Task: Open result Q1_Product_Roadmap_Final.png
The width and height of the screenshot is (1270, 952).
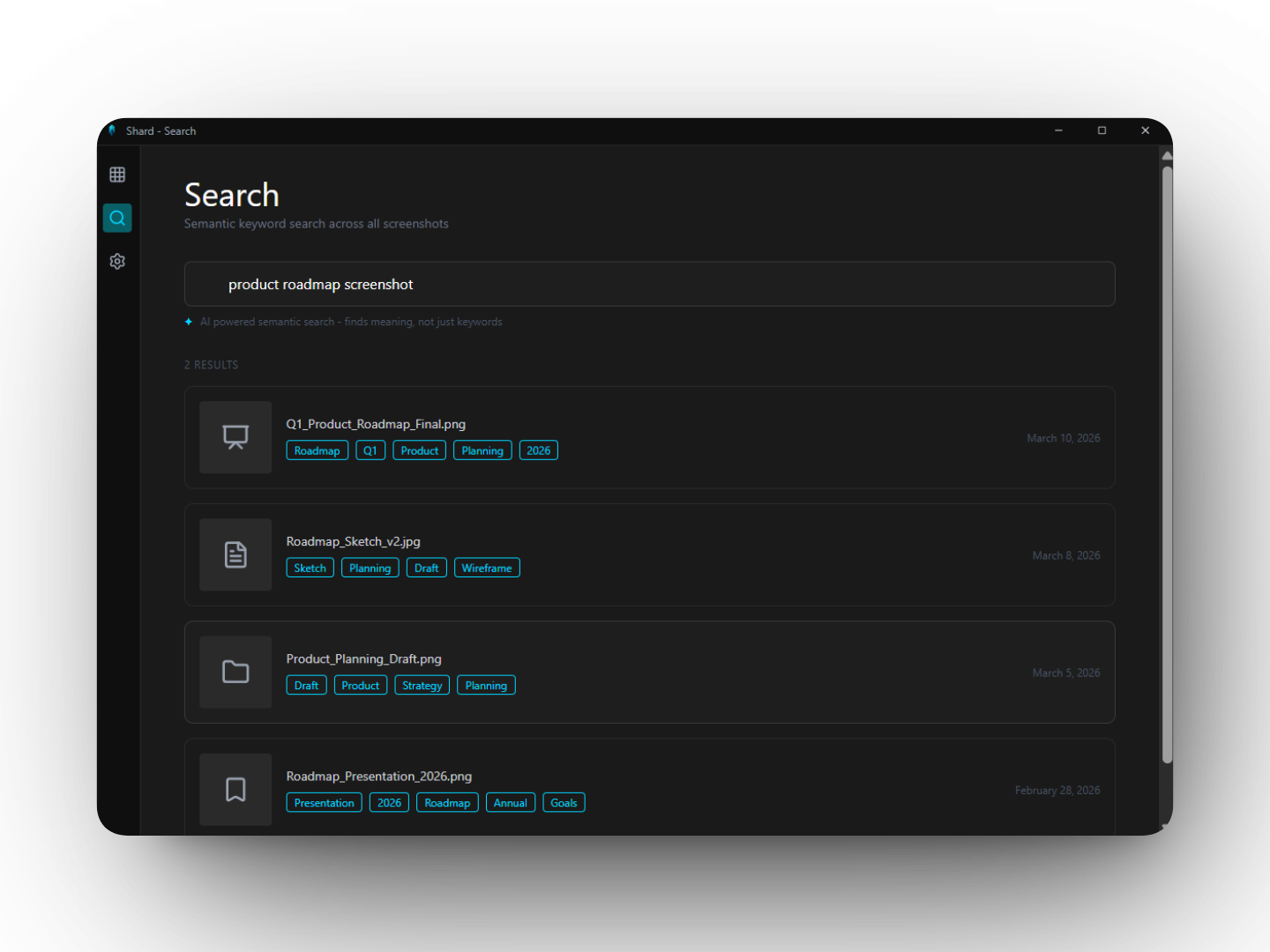Action: pos(649,437)
